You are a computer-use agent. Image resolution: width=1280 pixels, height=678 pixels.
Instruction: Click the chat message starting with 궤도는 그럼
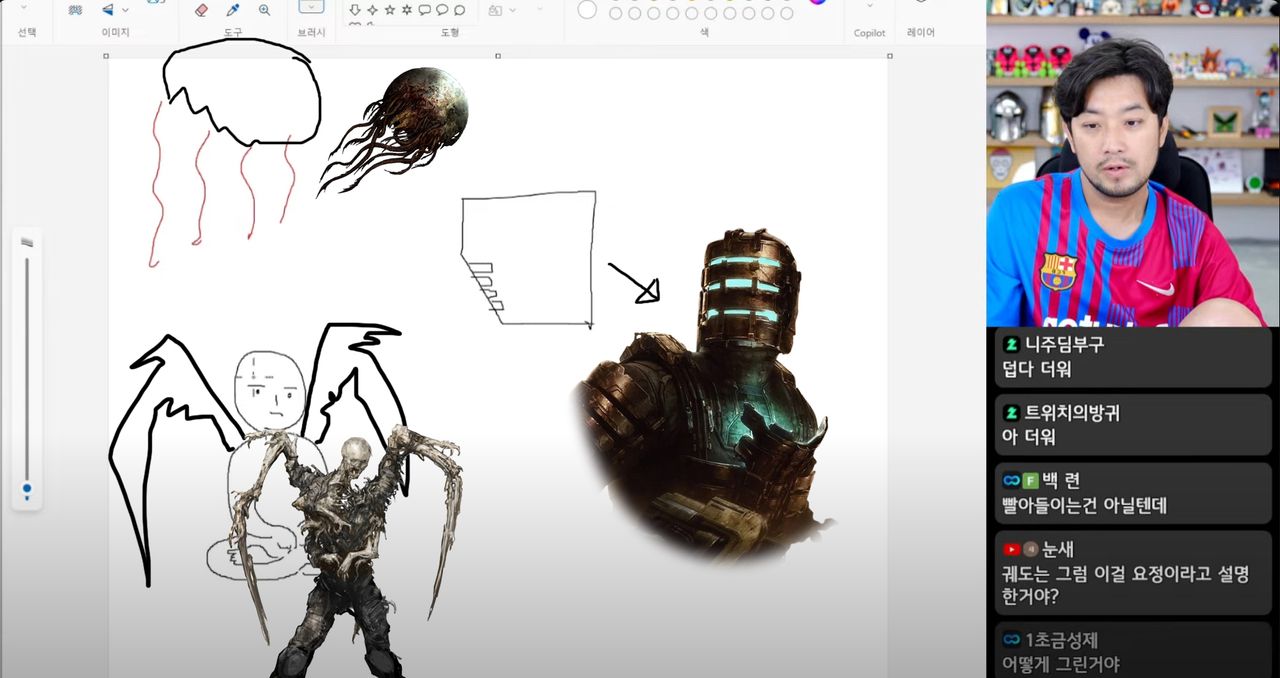pos(1125,587)
